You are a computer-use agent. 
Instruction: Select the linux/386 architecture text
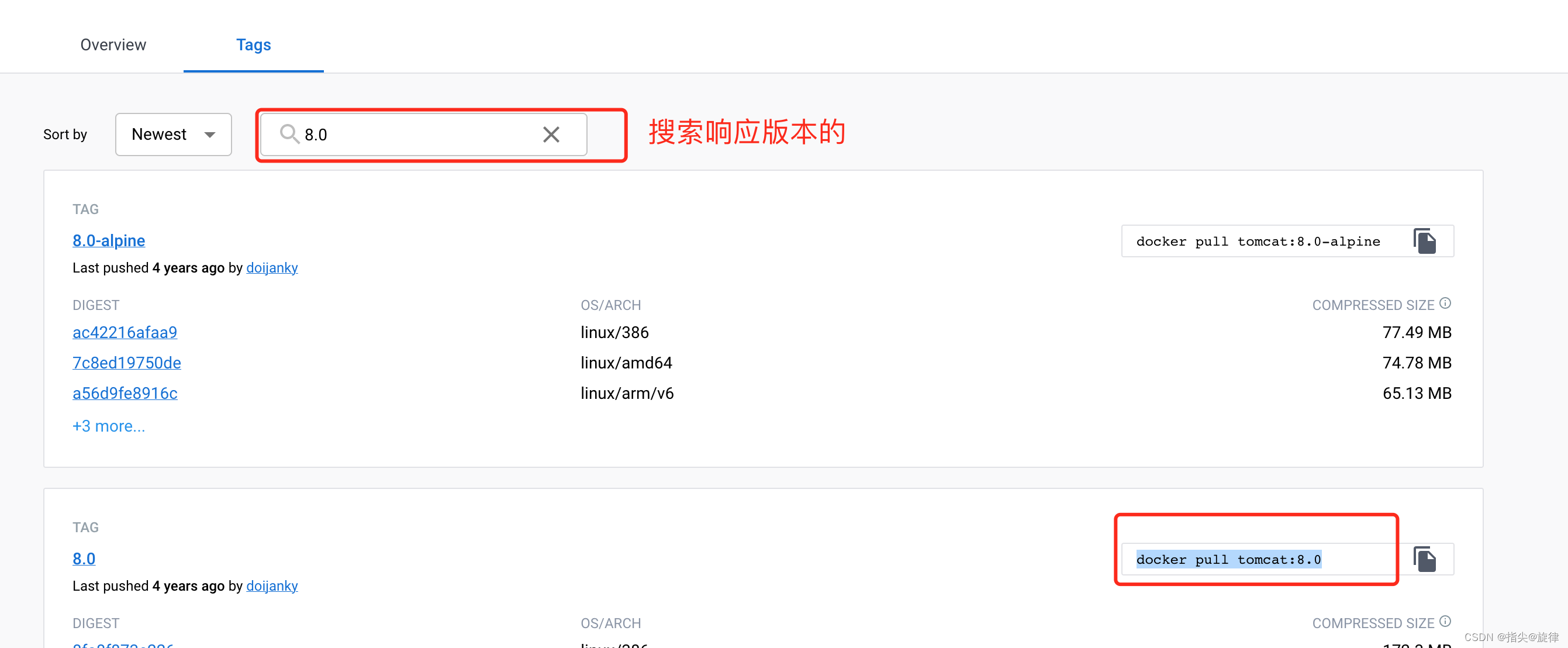[614, 332]
